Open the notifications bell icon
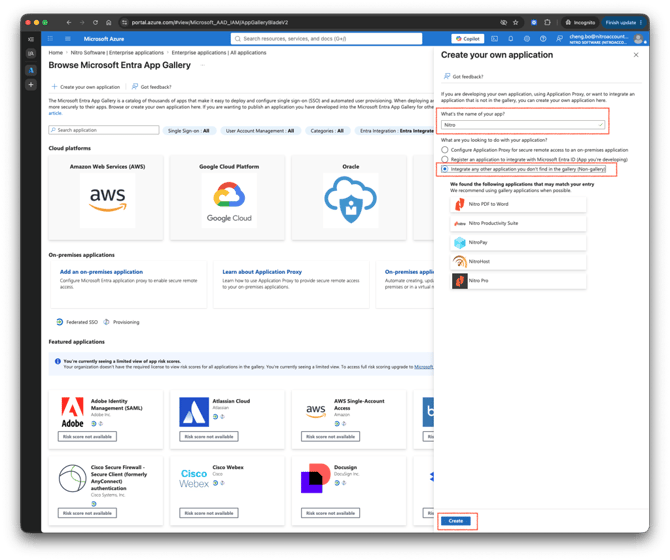 511,38
